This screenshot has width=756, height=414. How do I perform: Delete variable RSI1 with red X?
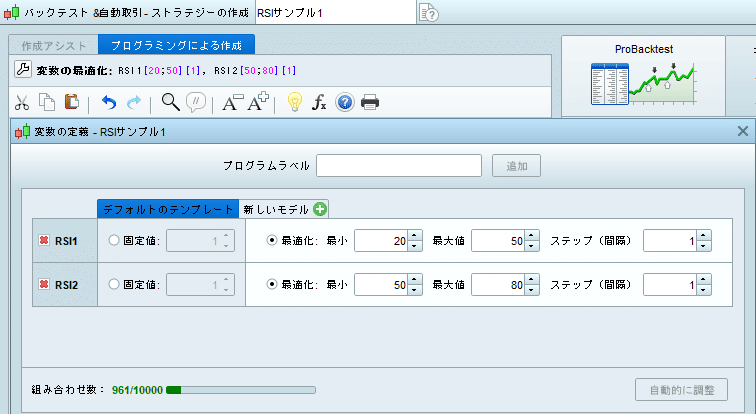[44, 240]
